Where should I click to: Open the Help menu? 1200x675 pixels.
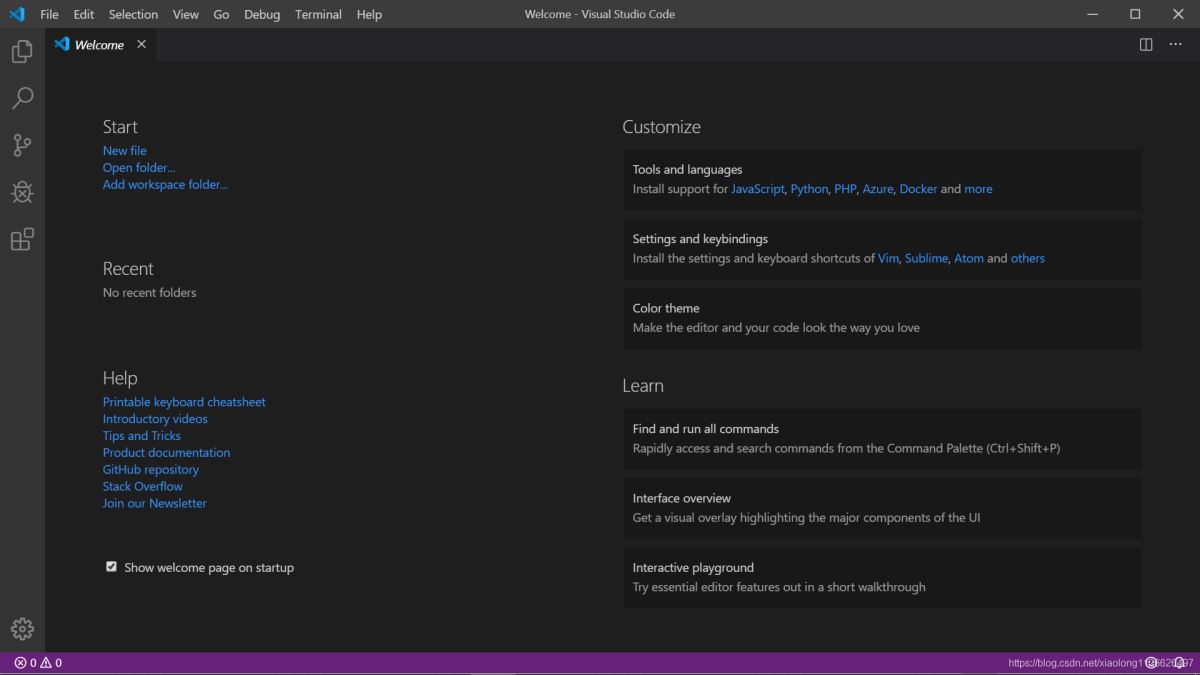[x=369, y=14]
